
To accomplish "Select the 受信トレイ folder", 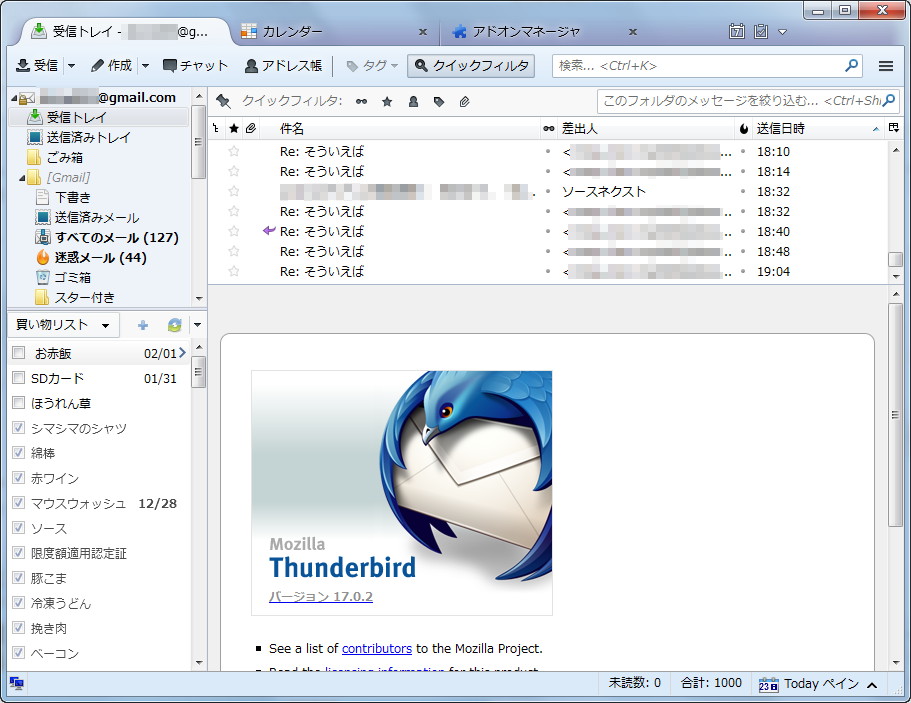I will coord(99,117).
